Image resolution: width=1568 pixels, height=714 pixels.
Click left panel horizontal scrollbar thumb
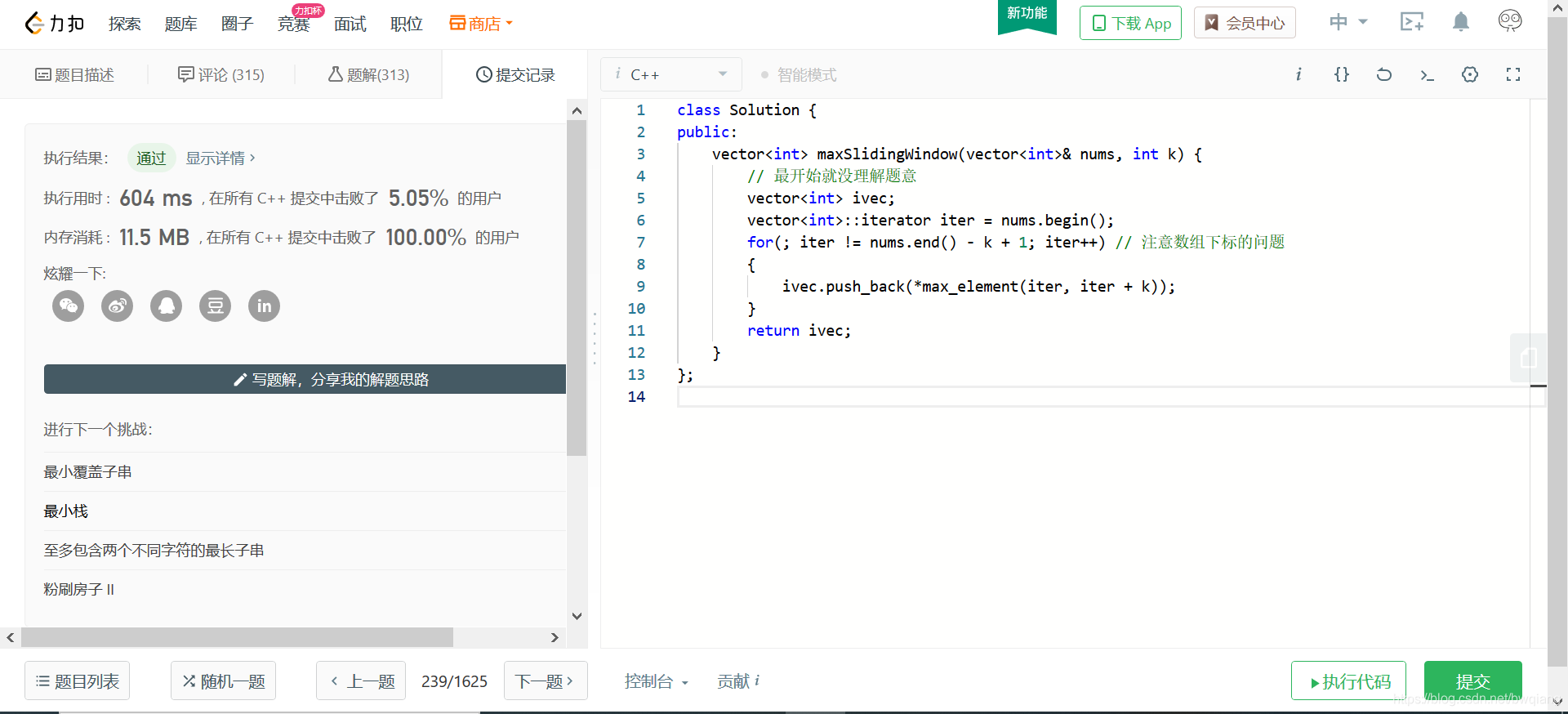point(237,637)
